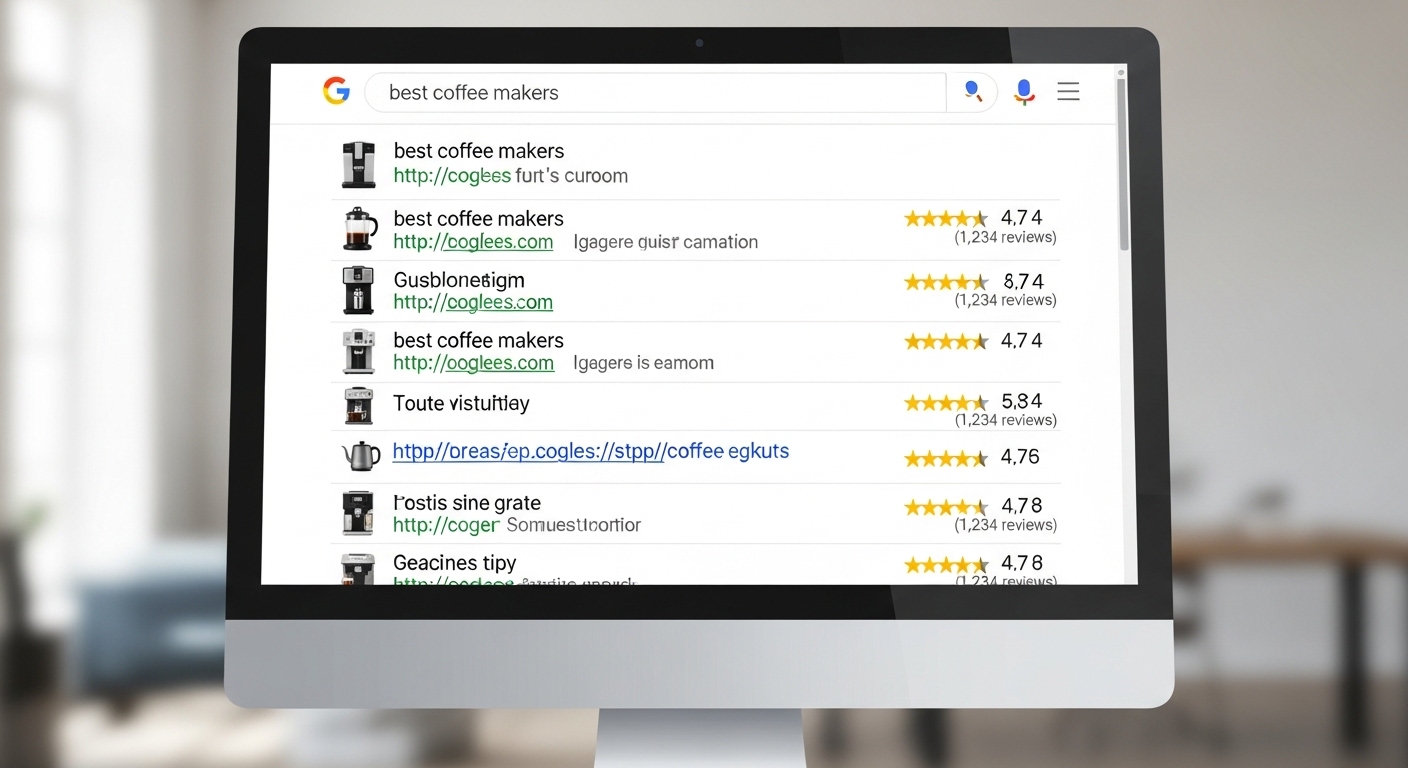This screenshot has width=1408, height=768.
Task: Click the magnifying glass search icon
Action: (972, 92)
